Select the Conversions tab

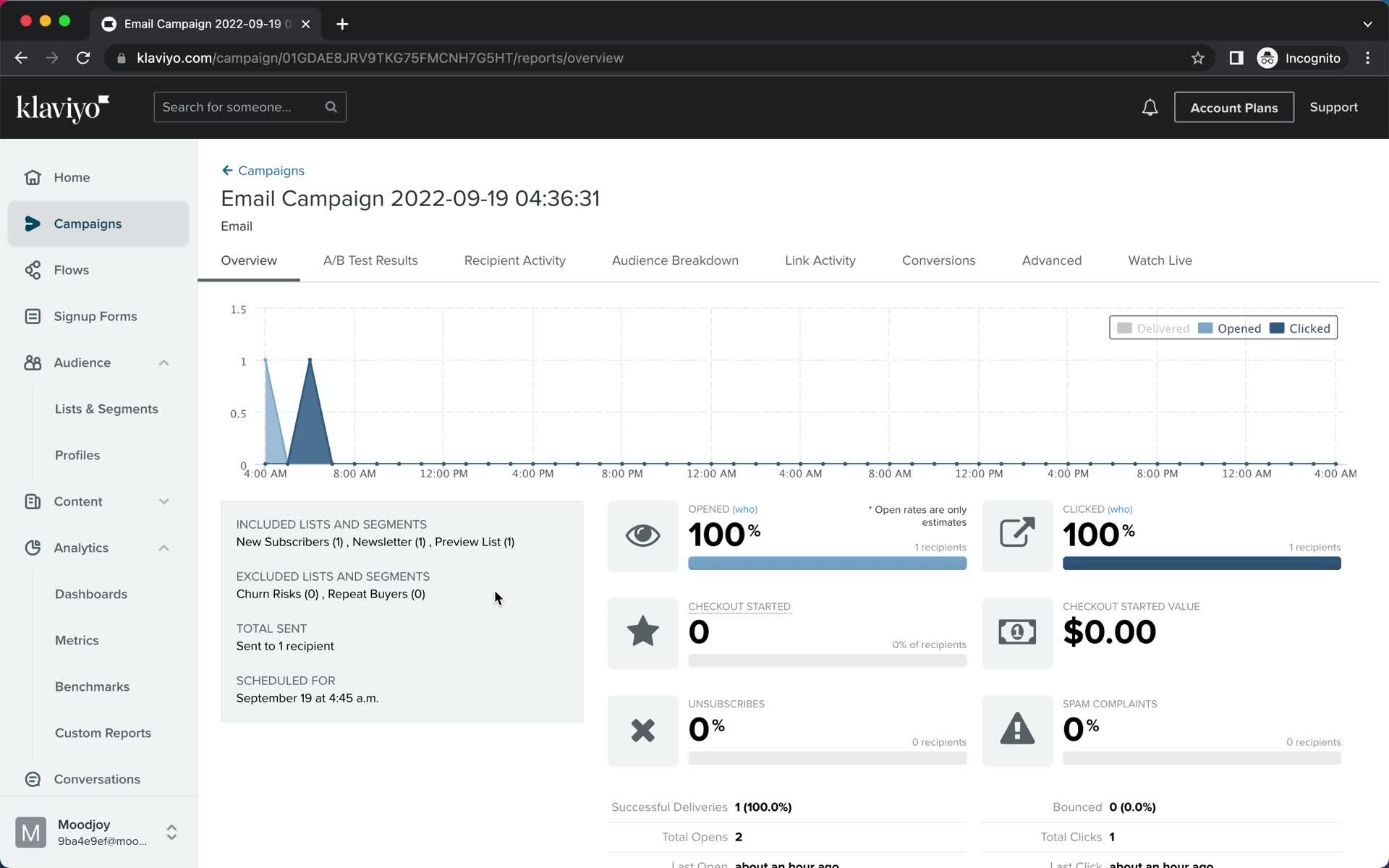[938, 260]
